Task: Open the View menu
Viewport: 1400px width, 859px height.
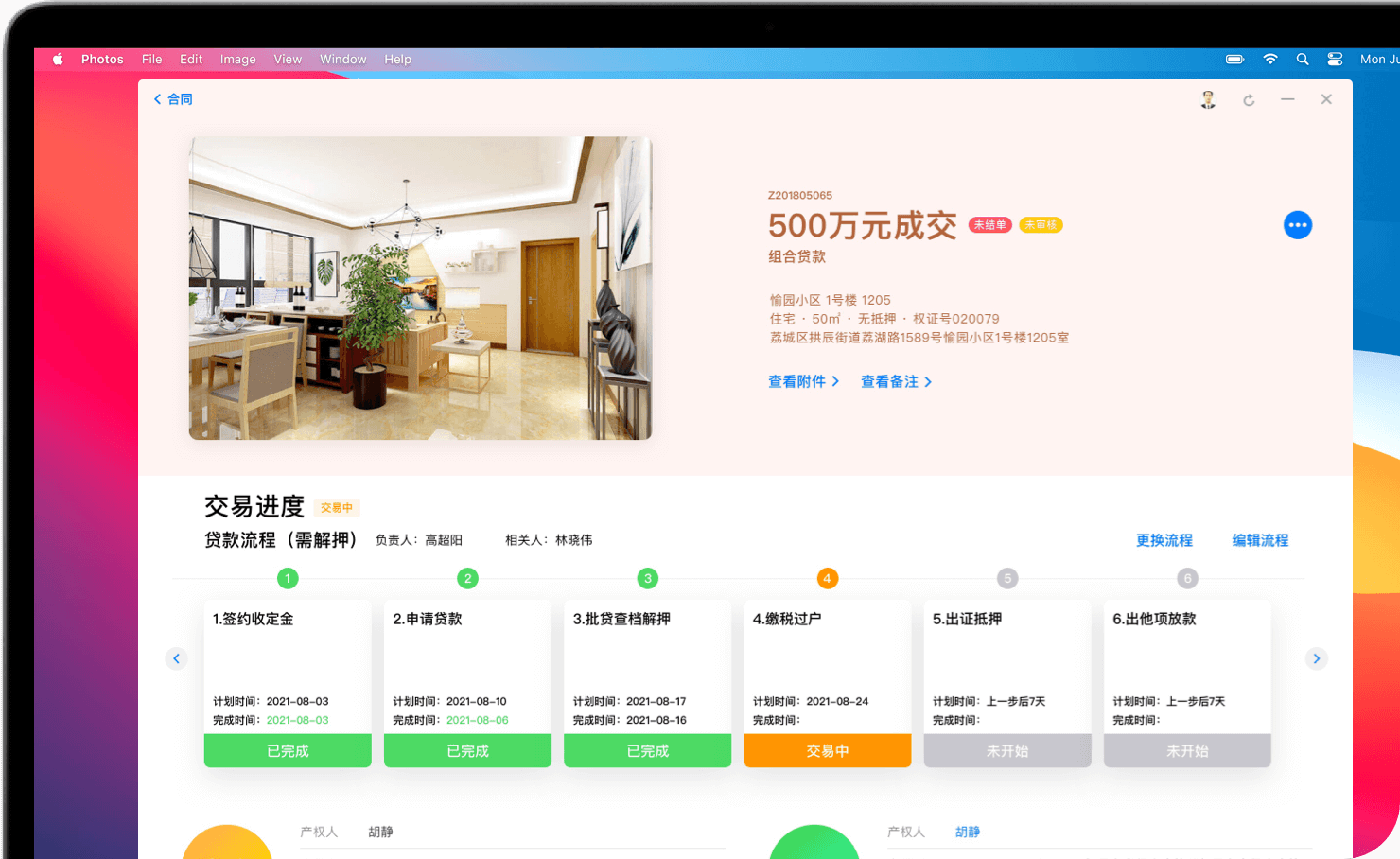Action: [288, 59]
